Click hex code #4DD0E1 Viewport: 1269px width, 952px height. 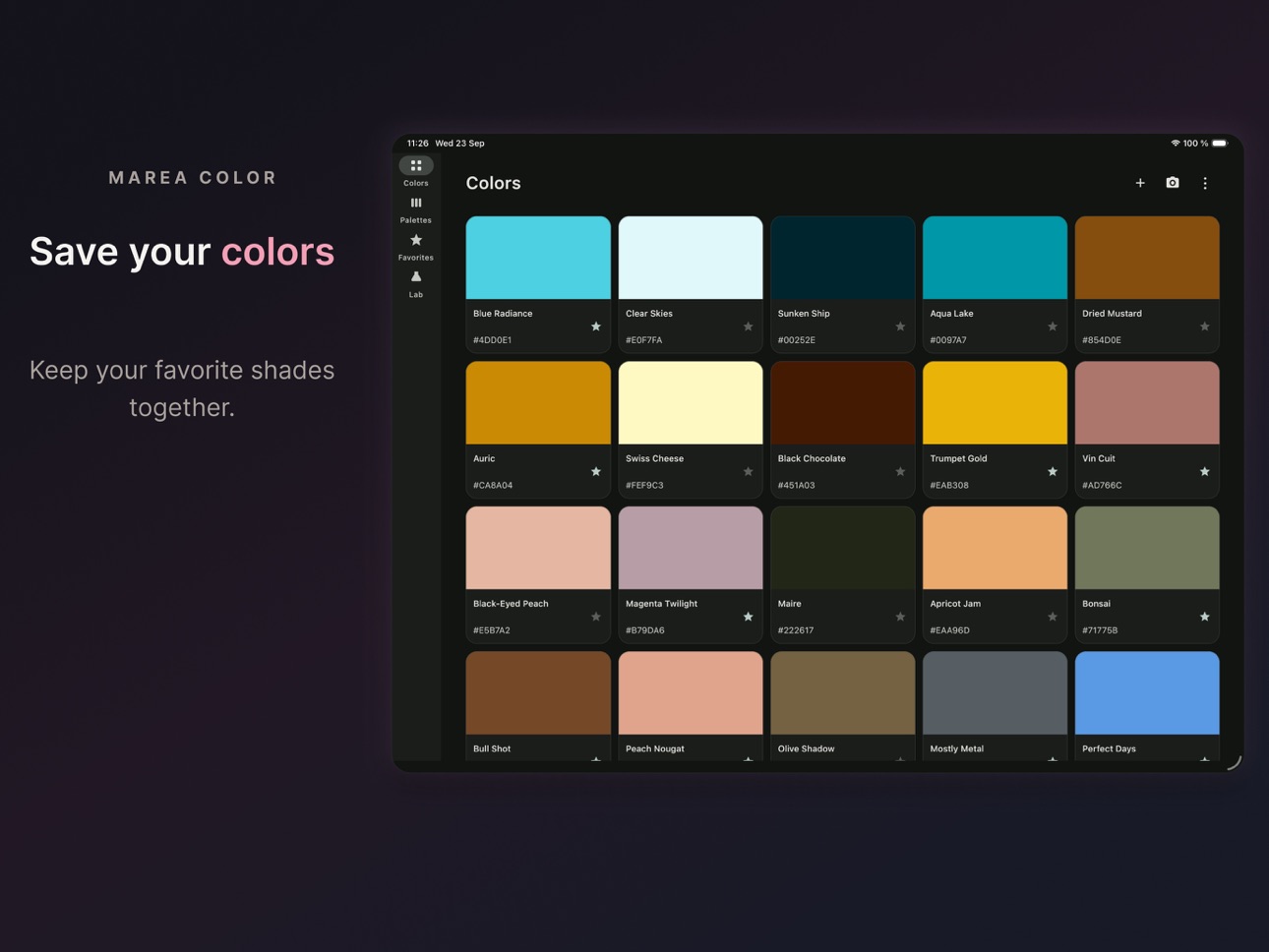point(493,340)
